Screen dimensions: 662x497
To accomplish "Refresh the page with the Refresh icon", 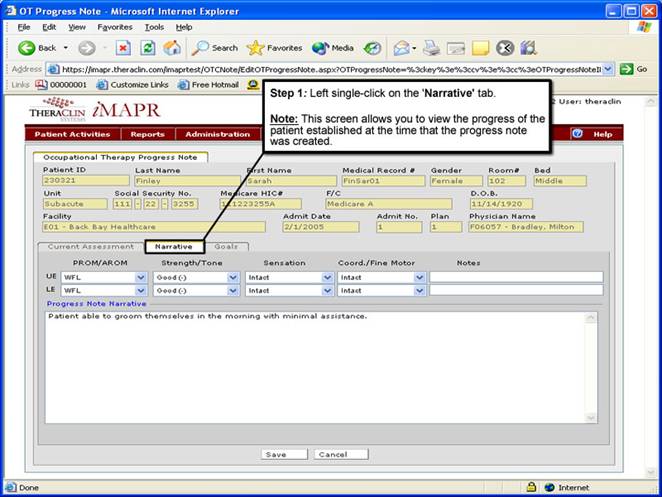I will click(x=147, y=47).
